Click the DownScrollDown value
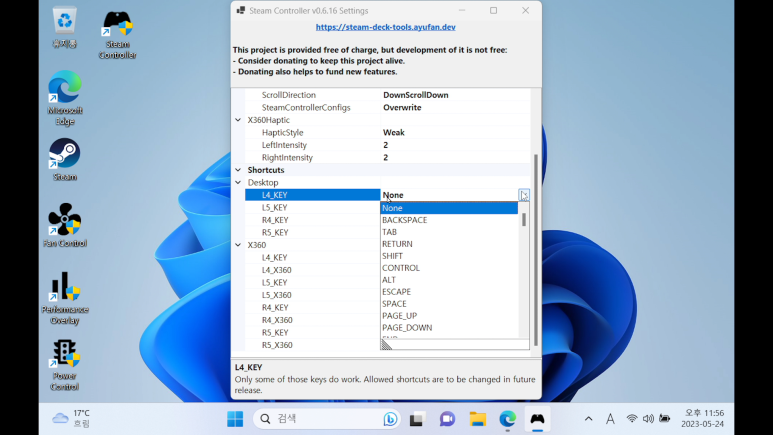773x435 pixels. coord(416,95)
